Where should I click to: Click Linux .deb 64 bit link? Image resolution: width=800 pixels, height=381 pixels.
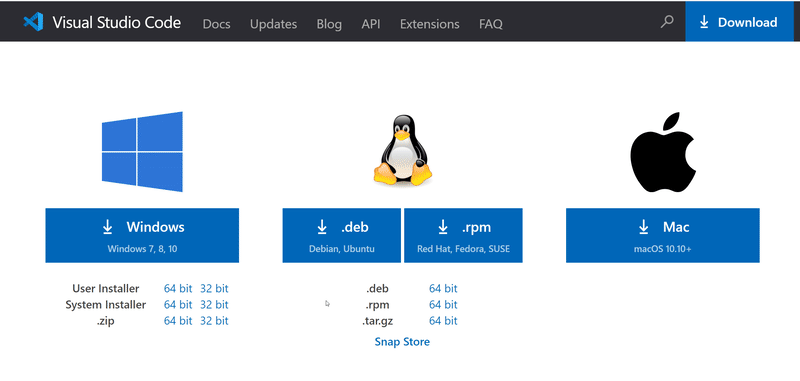(x=443, y=289)
